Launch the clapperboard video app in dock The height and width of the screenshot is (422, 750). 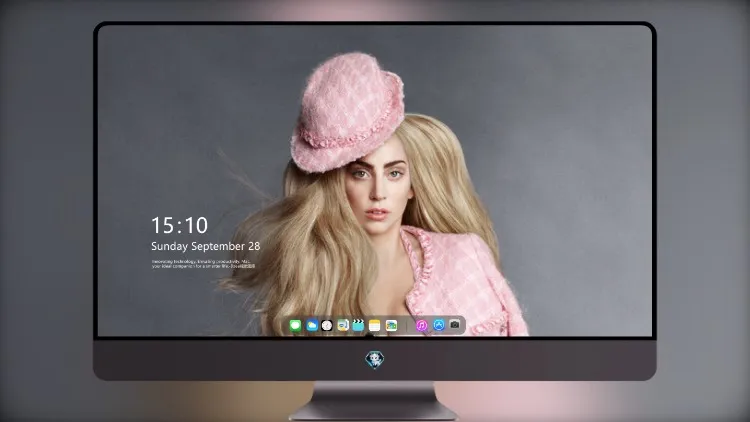click(358, 326)
